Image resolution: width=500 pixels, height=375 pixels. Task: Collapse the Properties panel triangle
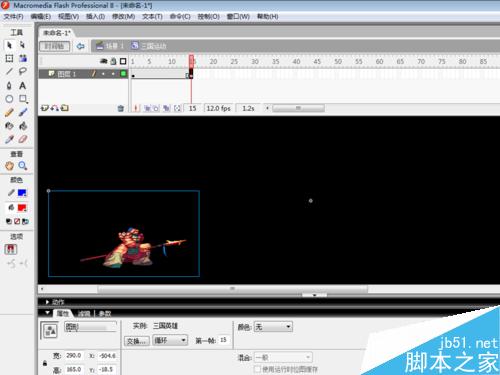[x=47, y=313]
